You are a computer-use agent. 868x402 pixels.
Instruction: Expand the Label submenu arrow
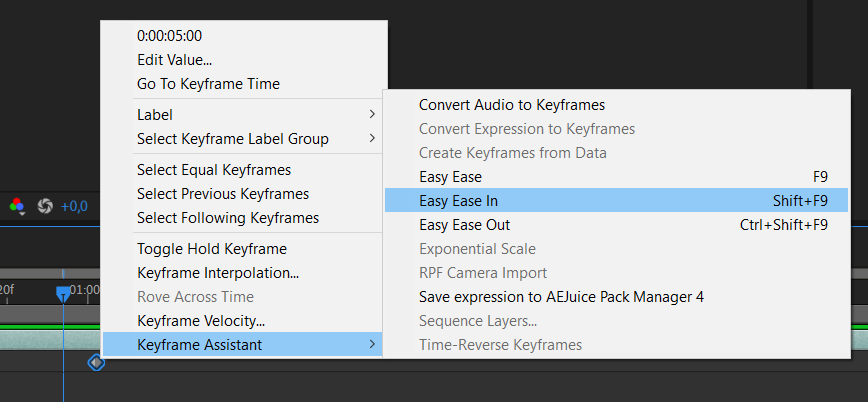[x=373, y=115]
